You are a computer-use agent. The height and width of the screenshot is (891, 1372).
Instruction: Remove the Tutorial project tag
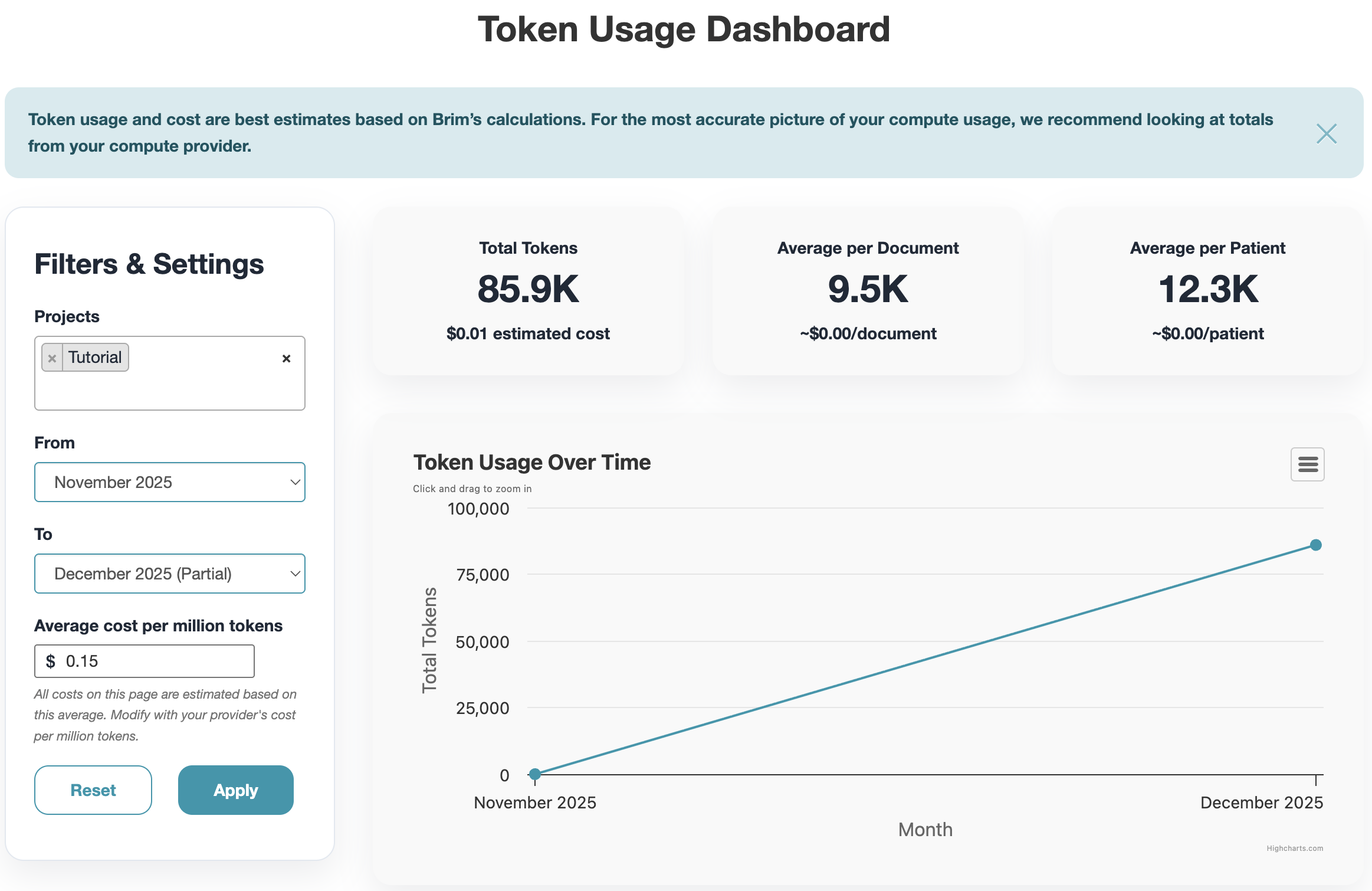[x=52, y=358]
